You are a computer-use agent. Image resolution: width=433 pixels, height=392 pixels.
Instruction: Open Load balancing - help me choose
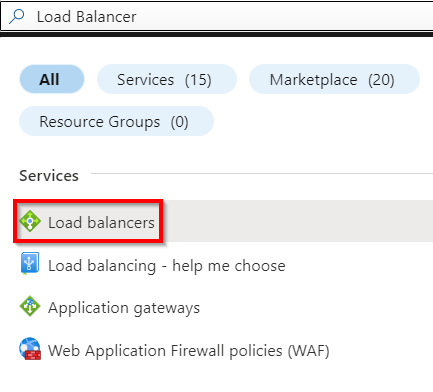[167, 266]
